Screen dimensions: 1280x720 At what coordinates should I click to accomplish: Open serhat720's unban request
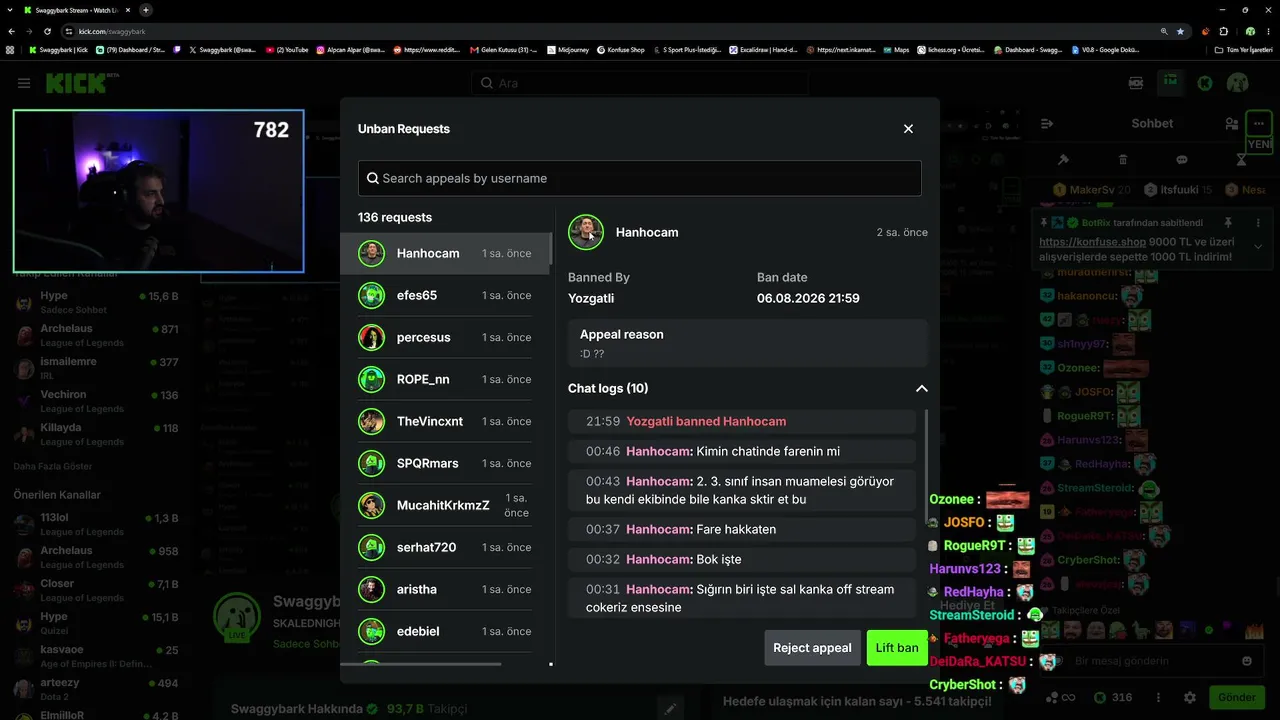point(446,548)
